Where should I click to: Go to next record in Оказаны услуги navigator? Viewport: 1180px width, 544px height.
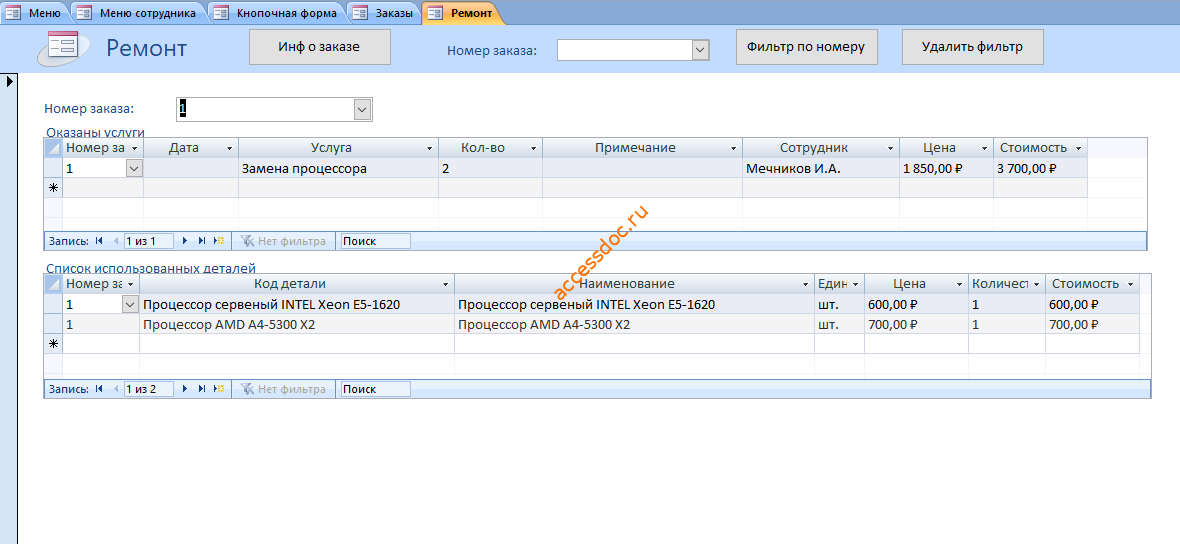(x=185, y=241)
